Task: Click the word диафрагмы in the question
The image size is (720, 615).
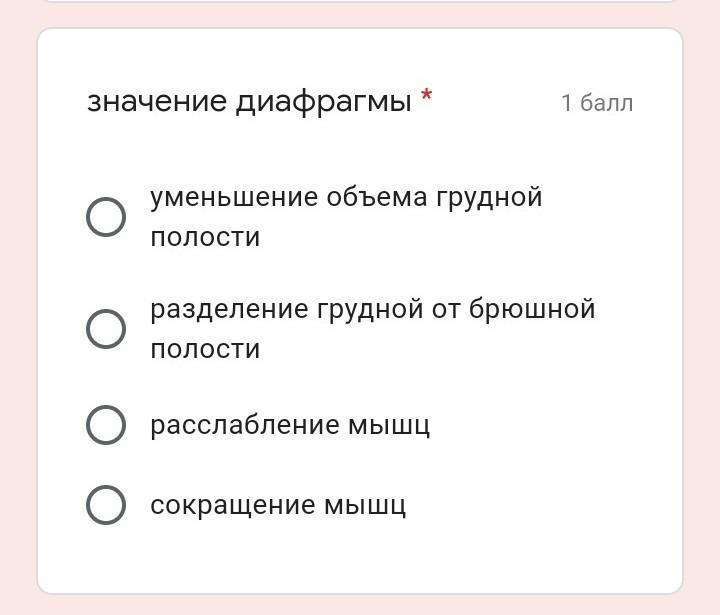Action: pos(323,102)
